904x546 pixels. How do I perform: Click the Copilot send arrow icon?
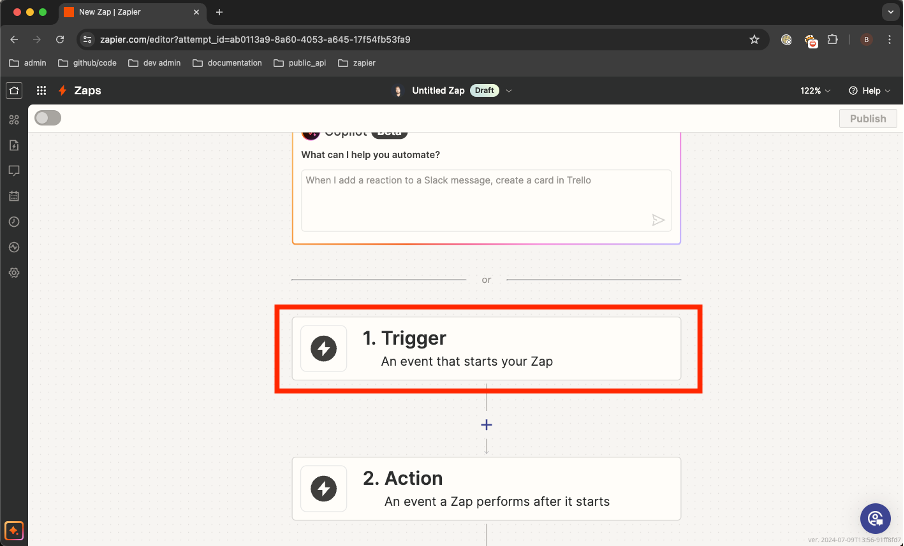[x=658, y=220]
